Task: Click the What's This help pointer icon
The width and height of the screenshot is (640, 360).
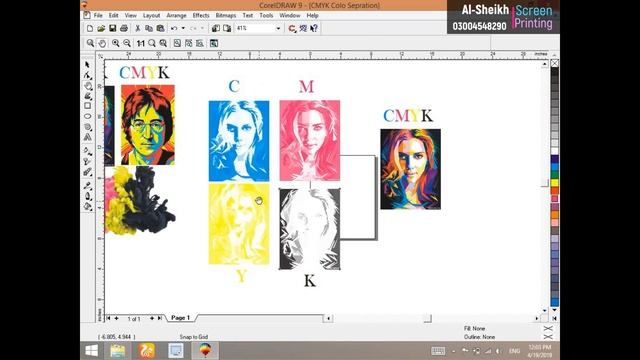Action: click(x=314, y=28)
